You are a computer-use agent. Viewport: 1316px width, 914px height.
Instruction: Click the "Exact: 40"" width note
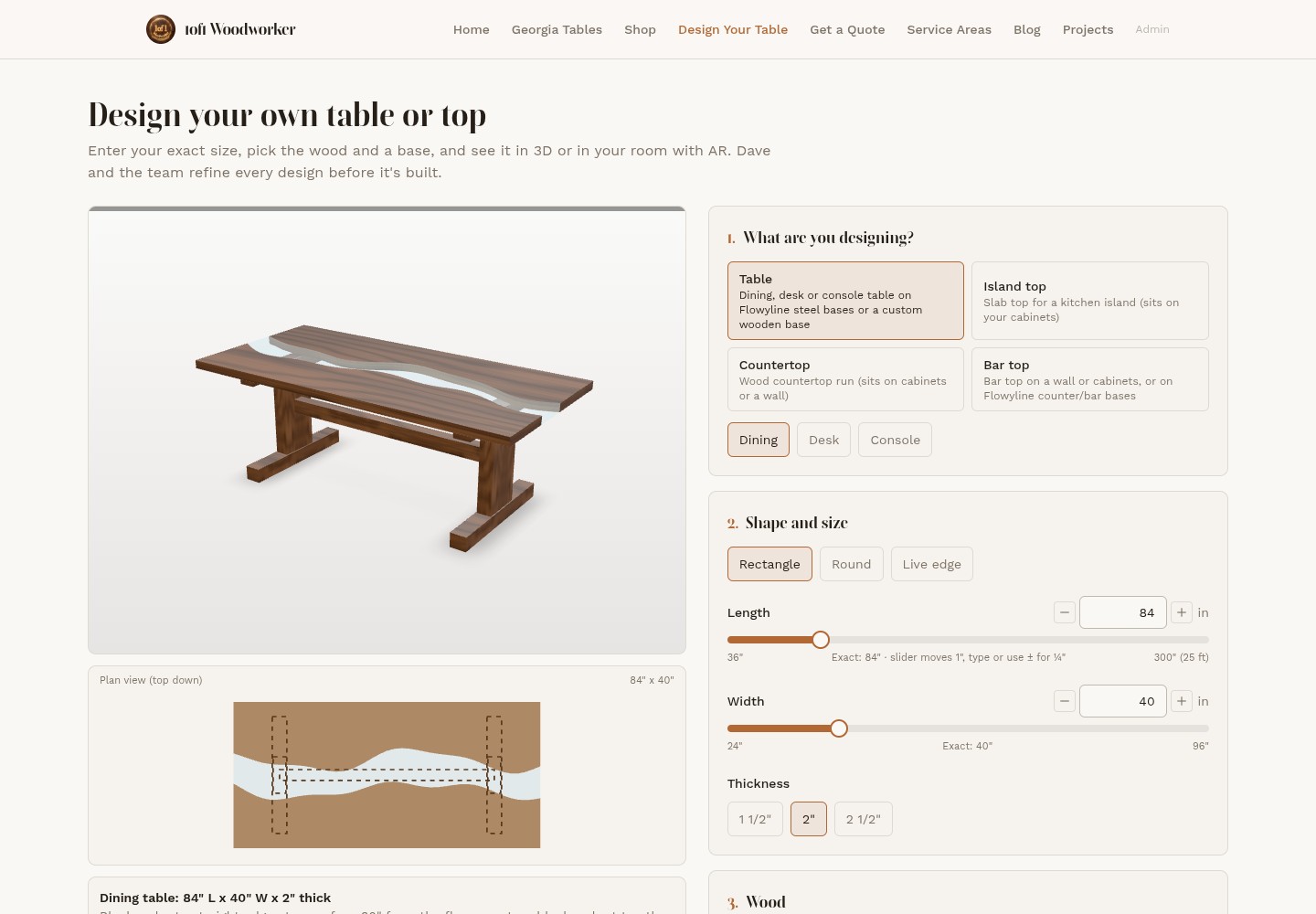967,746
